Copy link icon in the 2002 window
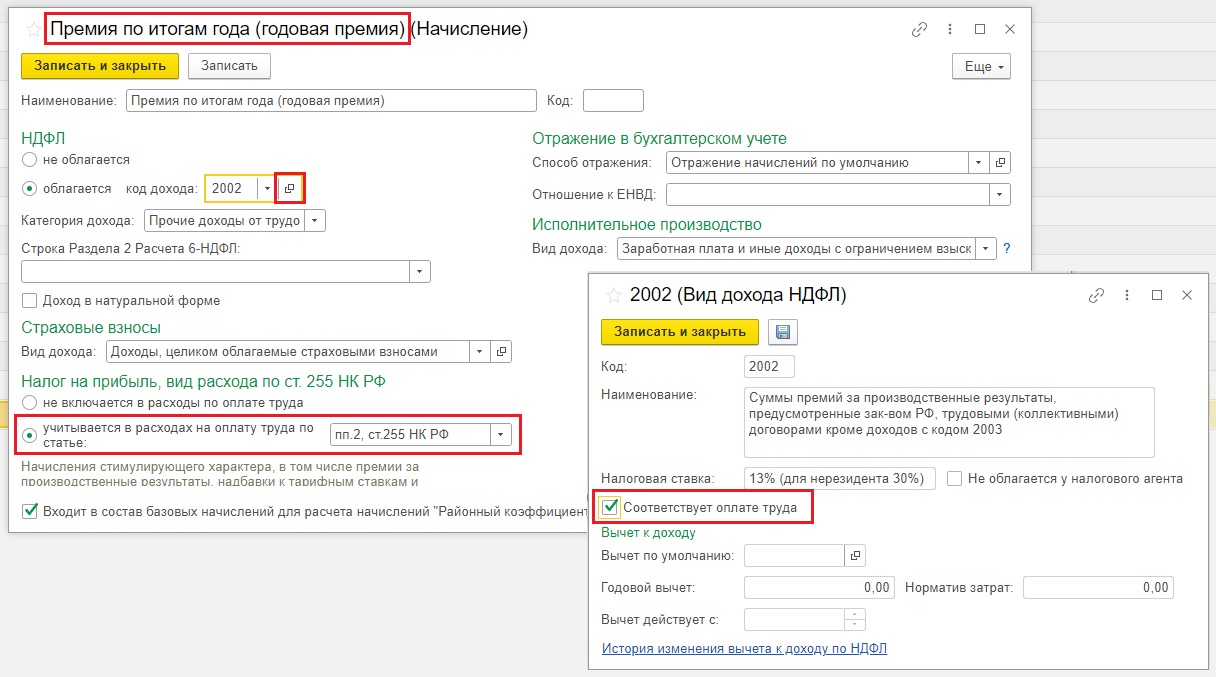Image resolution: width=1216 pixels, height=677 pixels. point(1097,295)
